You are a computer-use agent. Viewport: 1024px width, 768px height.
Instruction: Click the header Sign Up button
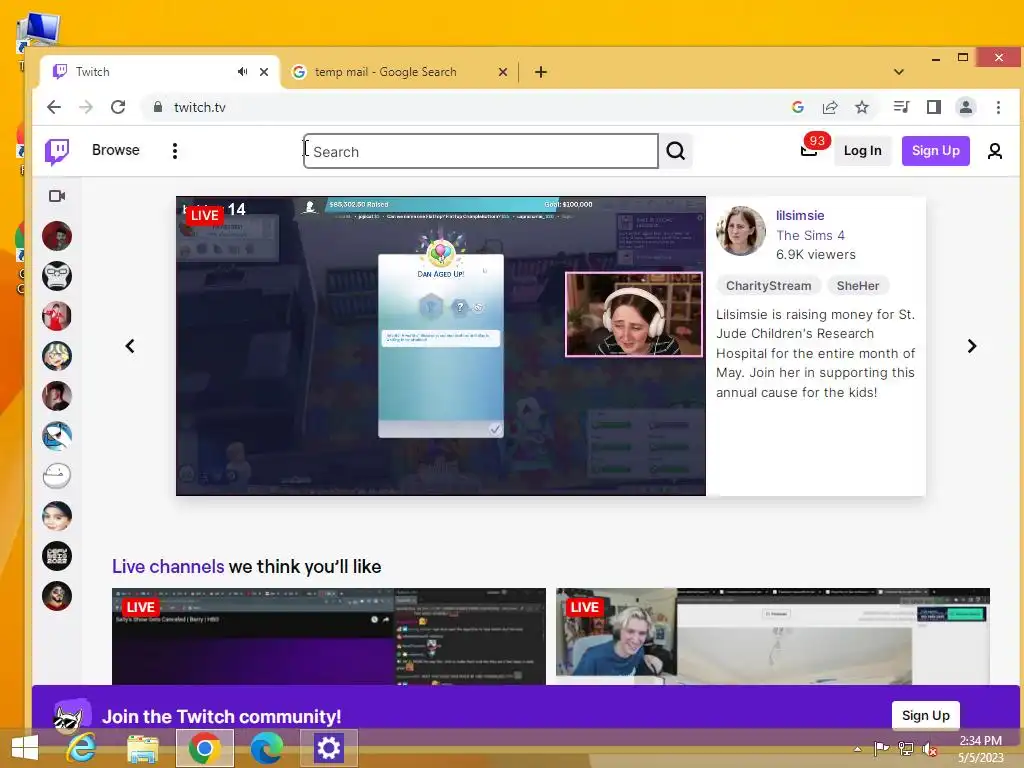(935, 151)
